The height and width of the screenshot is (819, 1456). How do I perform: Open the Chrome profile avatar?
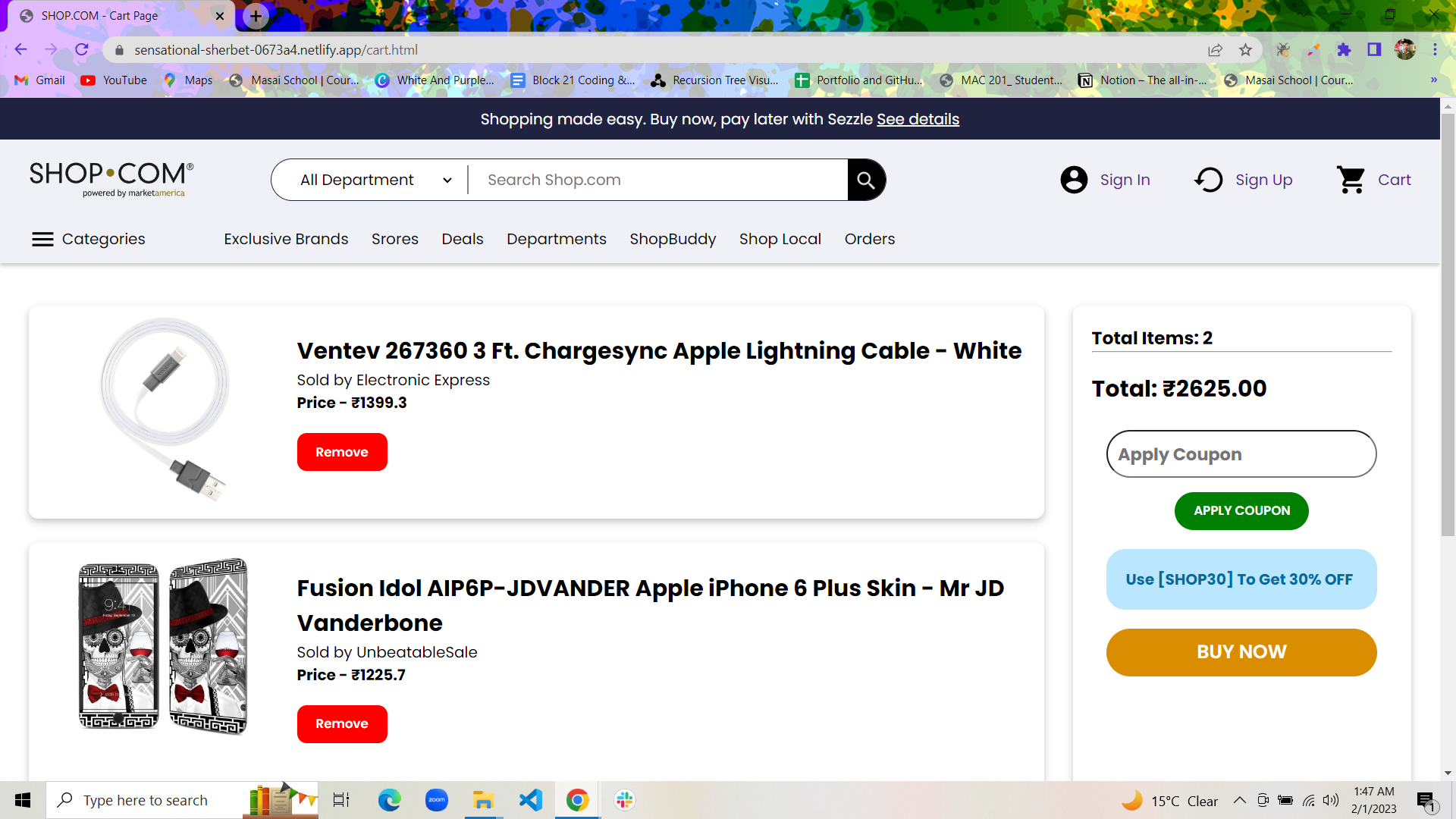coord(1405,49)
